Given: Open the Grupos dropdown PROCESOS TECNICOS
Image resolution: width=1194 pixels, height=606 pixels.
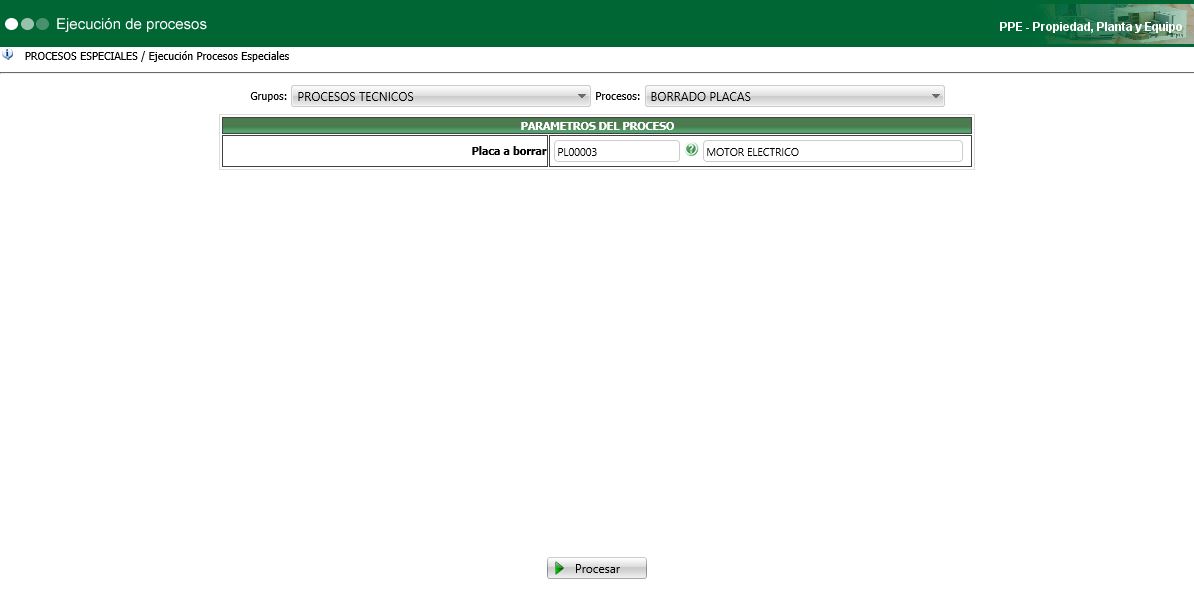Looking at the screenshot, I should point(440,97).
